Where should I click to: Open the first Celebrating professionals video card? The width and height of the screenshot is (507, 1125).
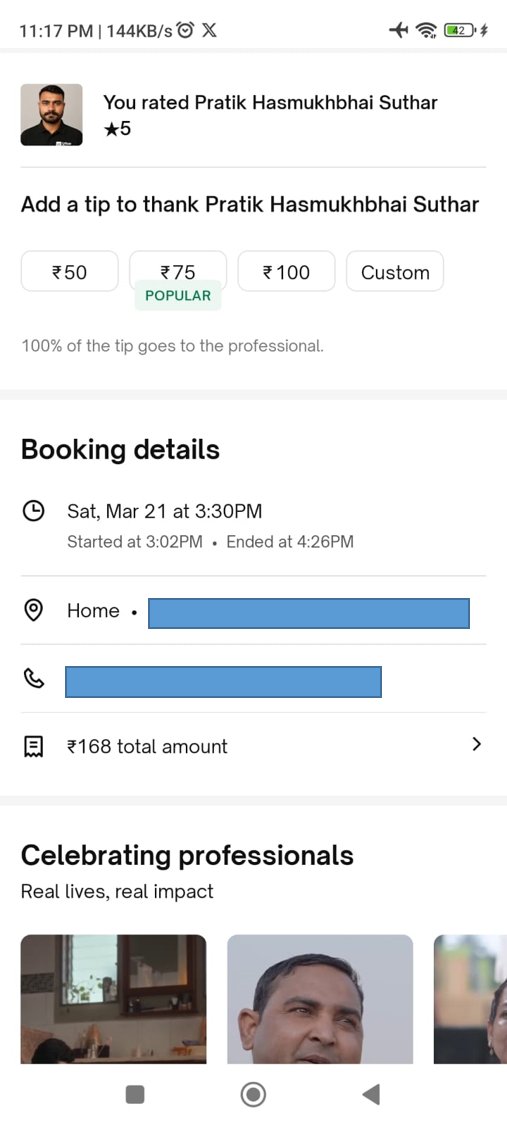click(x=113, y=999)
